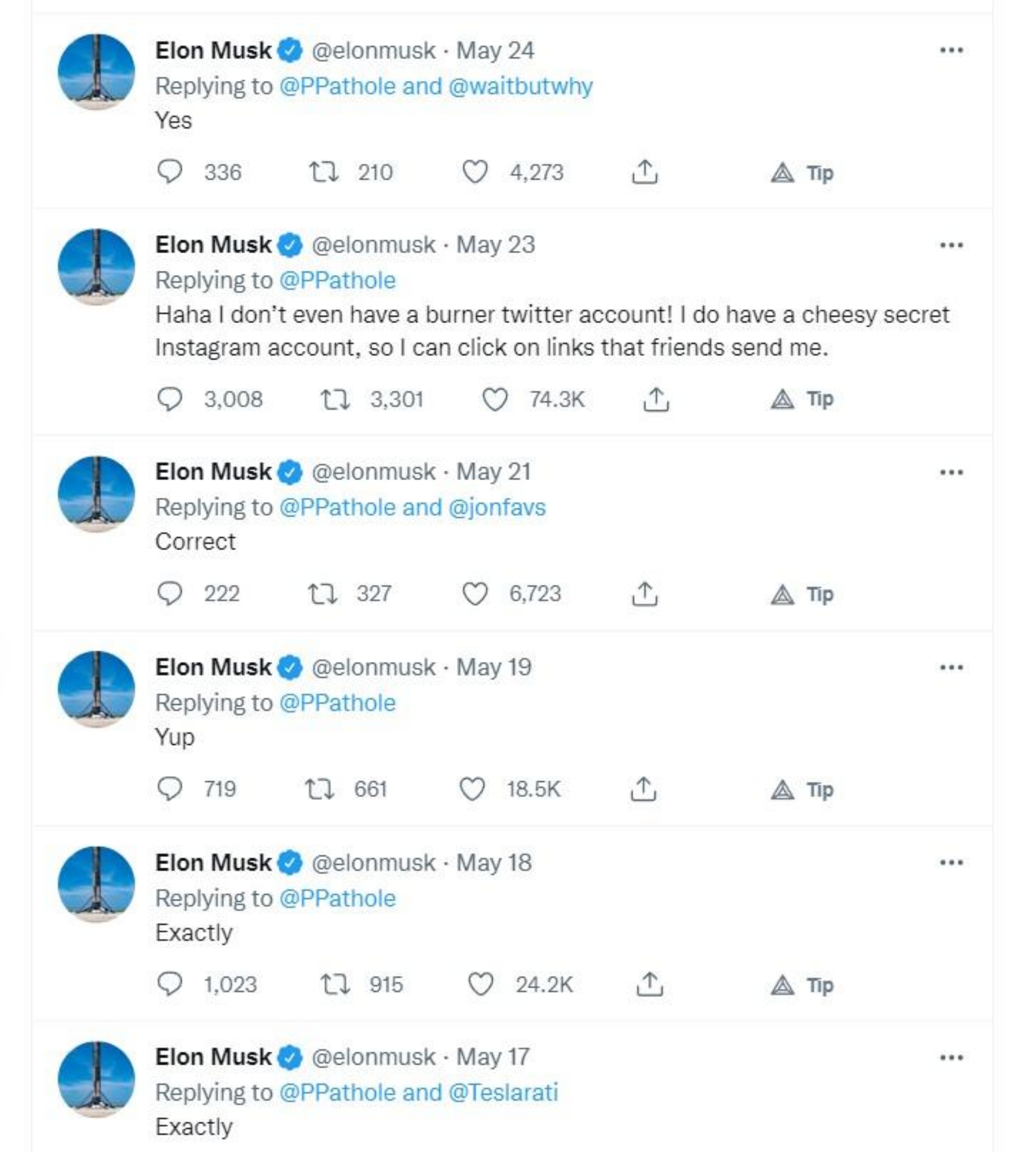This screenshot has width=1036, height=1152.
Task: Like the tweet with 74.3K likes
Action: point(495,399)
